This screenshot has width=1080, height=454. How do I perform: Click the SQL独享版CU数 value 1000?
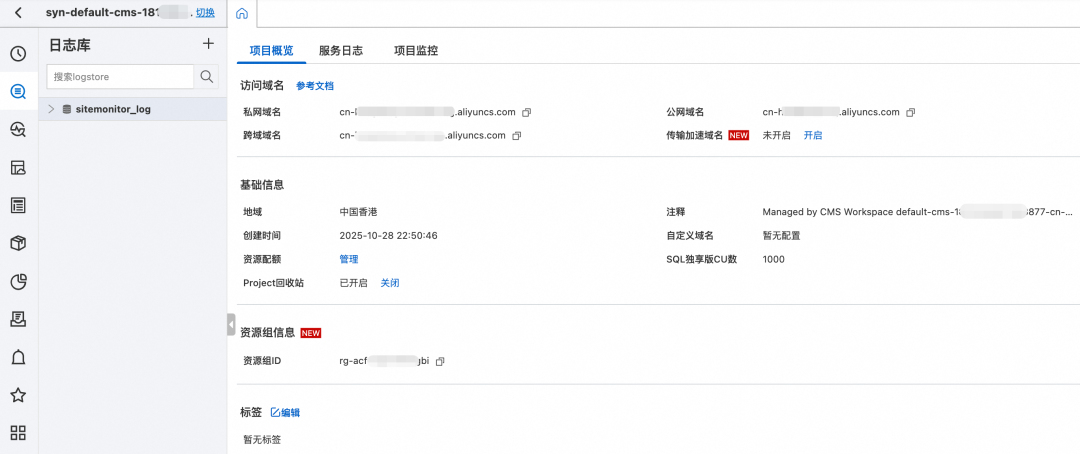(x=773, y=259)
